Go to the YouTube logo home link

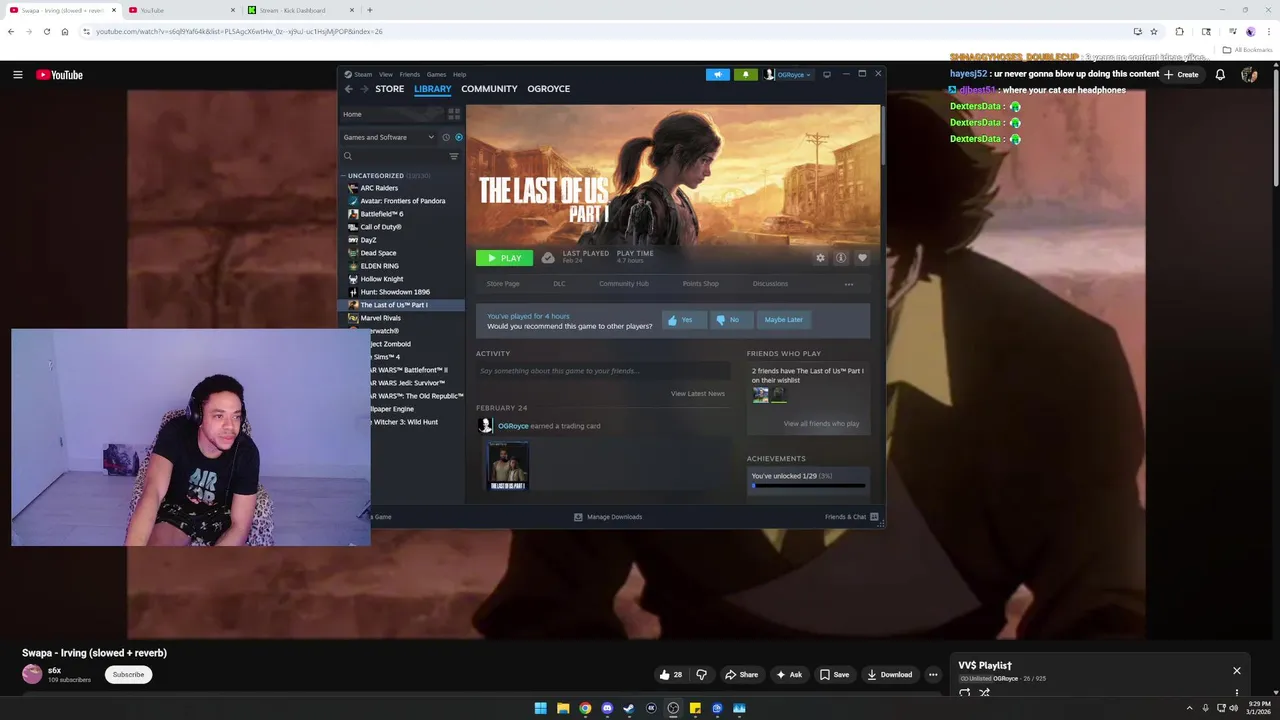pos(59,75)
